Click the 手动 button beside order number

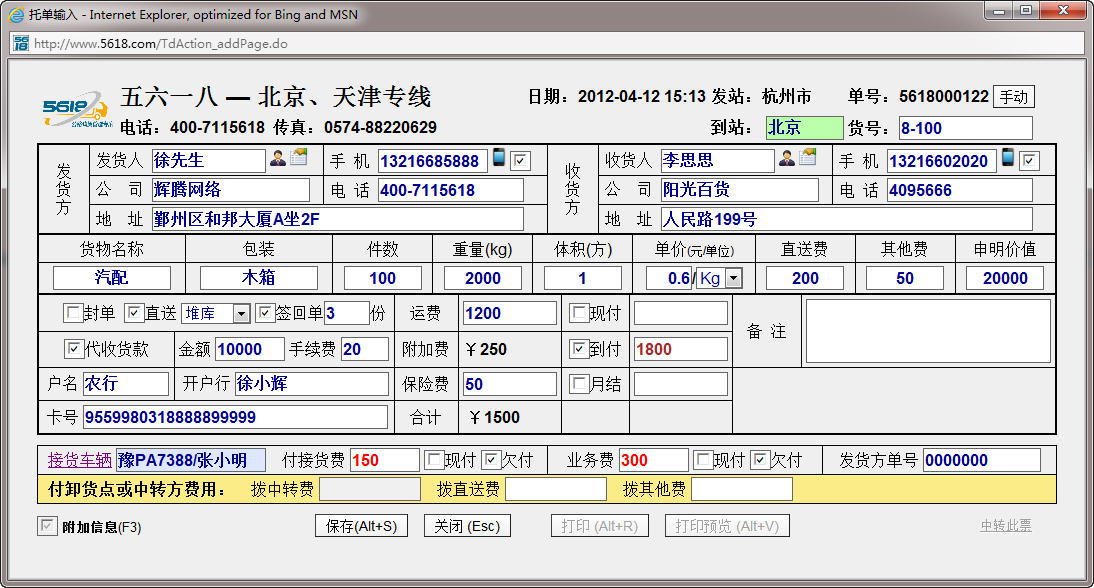click(x=1013, y=97)
